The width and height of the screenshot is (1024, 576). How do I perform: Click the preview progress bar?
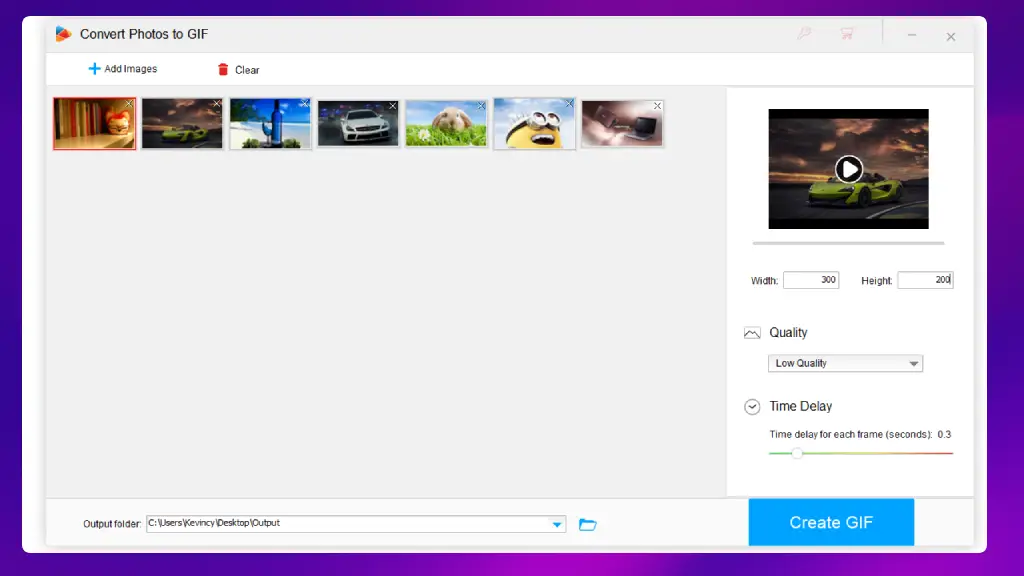[848, 243]
